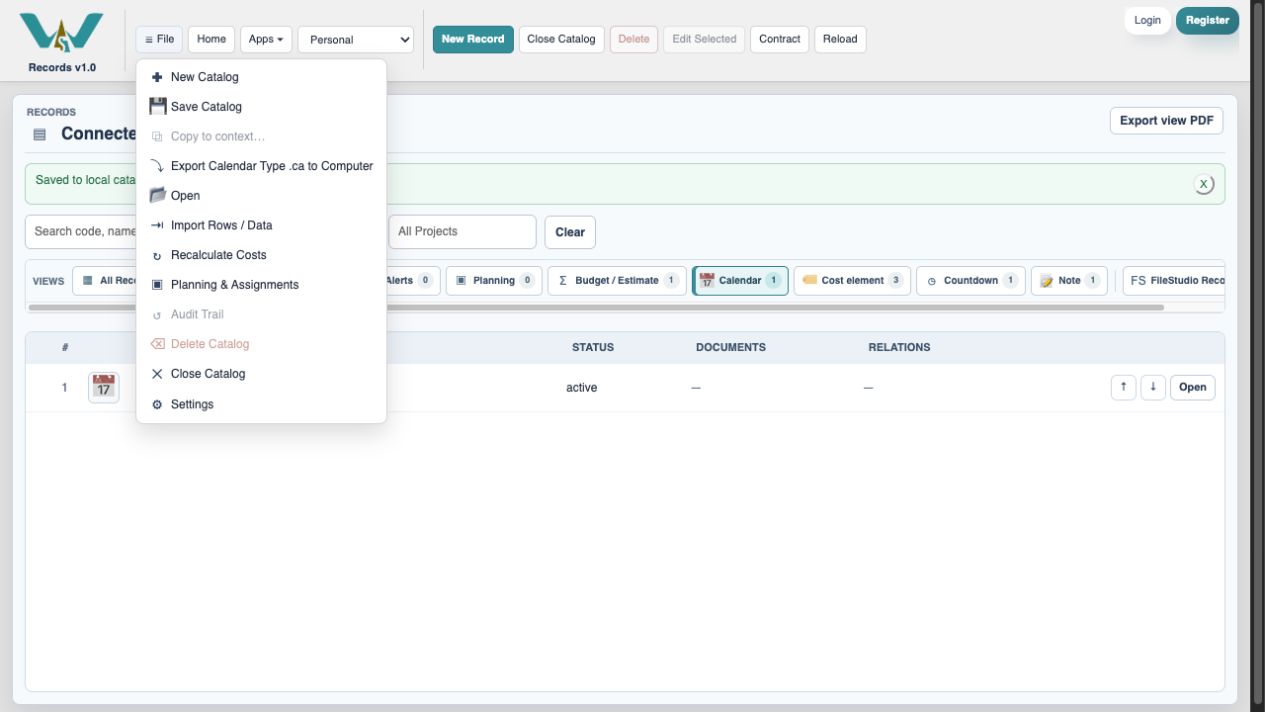Clear the search filters

pyautogui.click(x=570, y=232)
